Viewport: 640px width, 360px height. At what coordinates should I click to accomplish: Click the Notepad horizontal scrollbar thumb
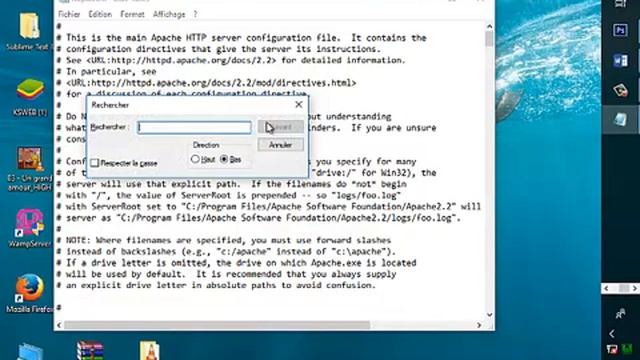(217, 325)
